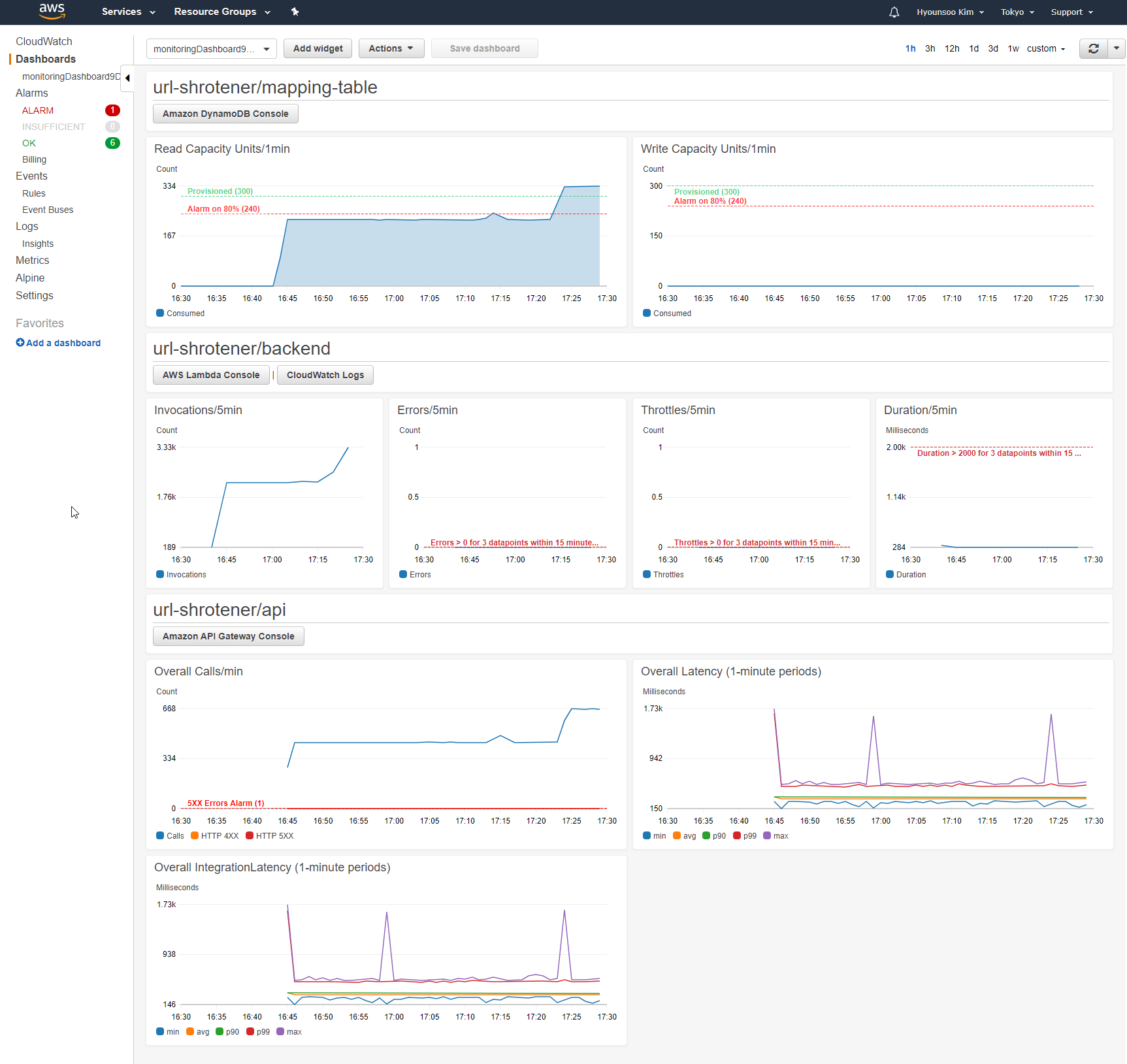This screenshot has width=1127, height=1064.
Task: Toggle HTTP 4XX legend entry
Action: pos(215,836)
